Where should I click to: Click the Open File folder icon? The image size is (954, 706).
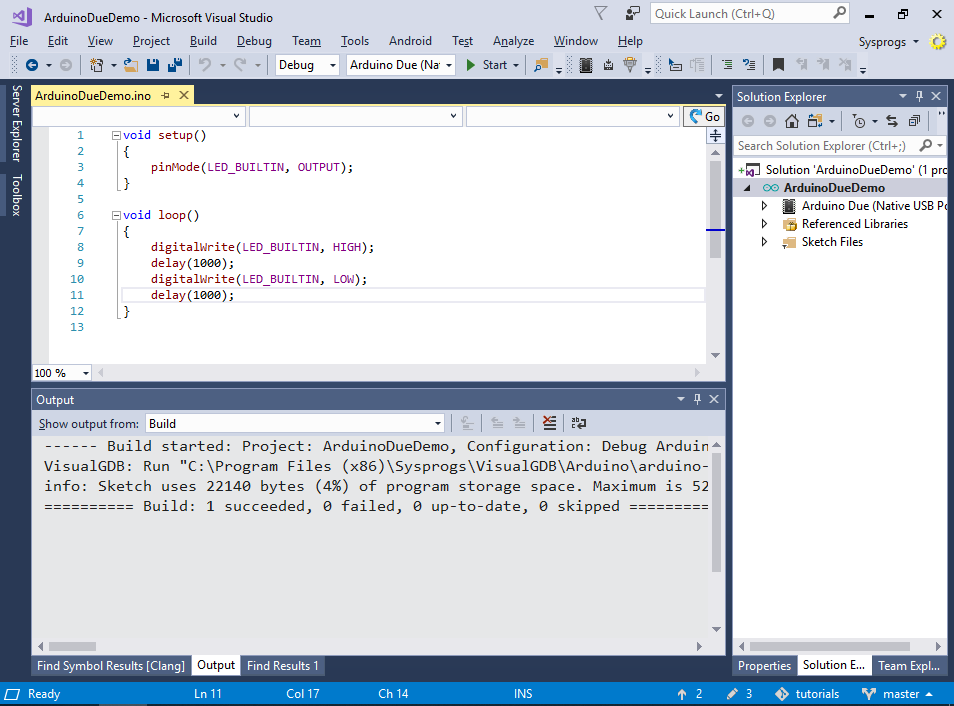tap(131, 65)
